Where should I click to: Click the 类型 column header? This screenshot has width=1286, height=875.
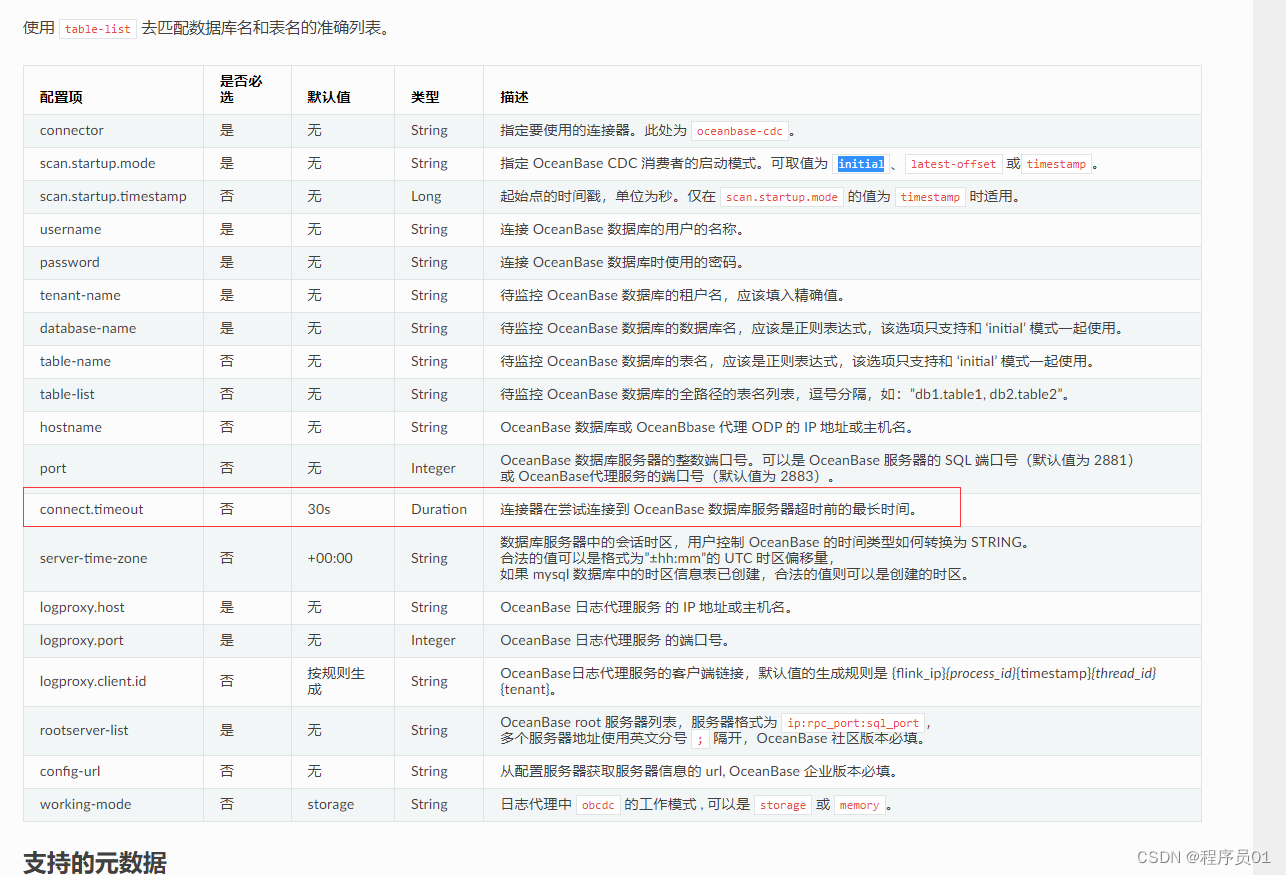424,97
